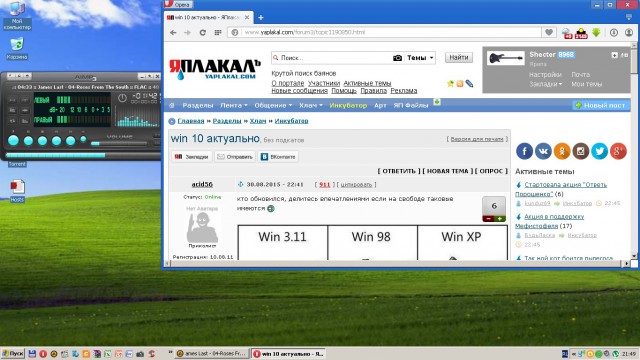Upvote the post with green plus

(x=500, y=219)
